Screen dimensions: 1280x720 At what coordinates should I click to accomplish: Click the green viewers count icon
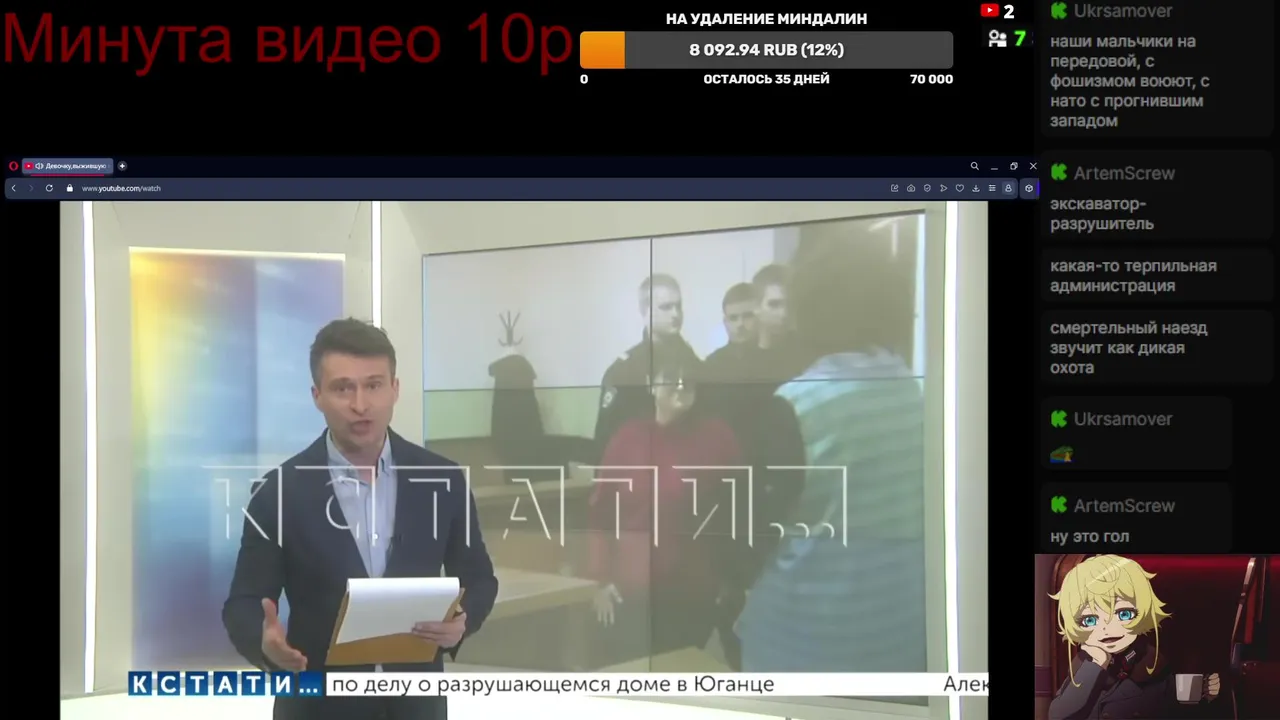pyautogui.click(x=997, y=39)
